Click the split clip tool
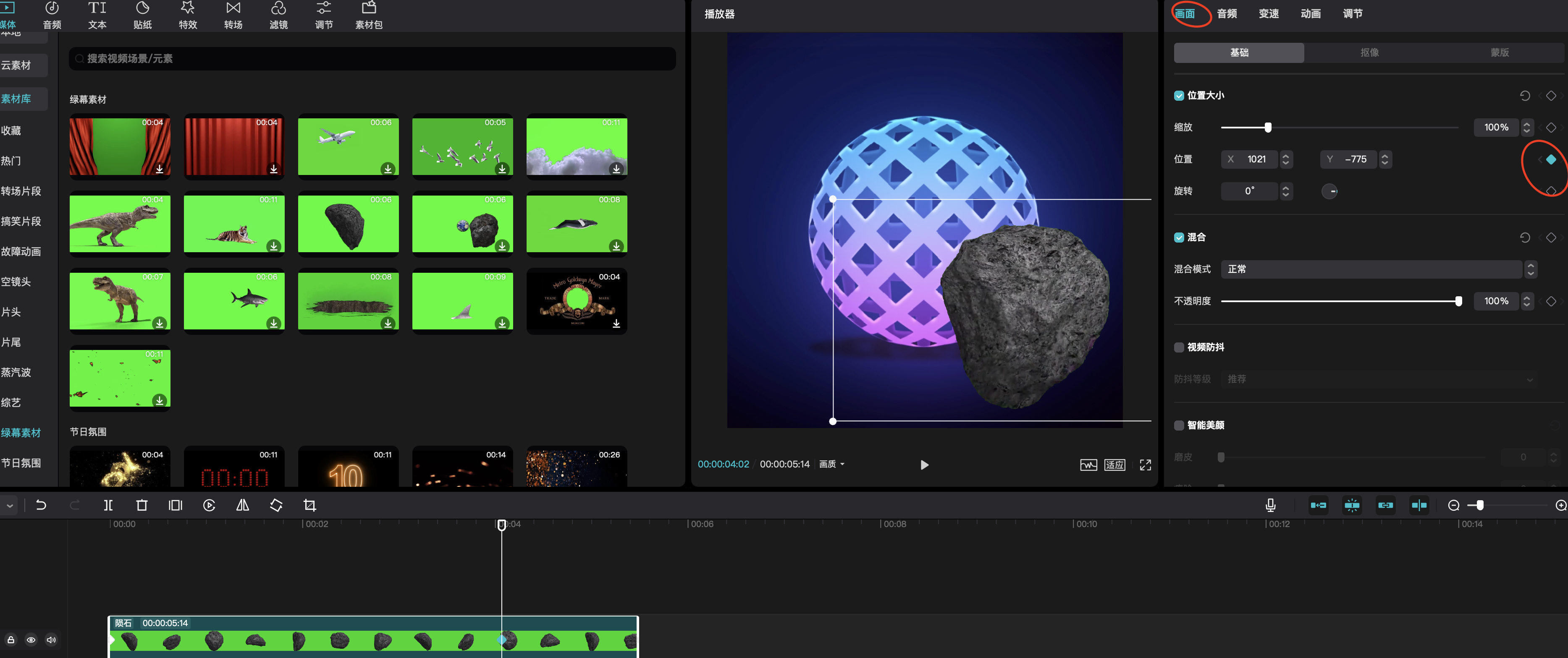Viewport: 1568px width, 658px height. point(108,505)
